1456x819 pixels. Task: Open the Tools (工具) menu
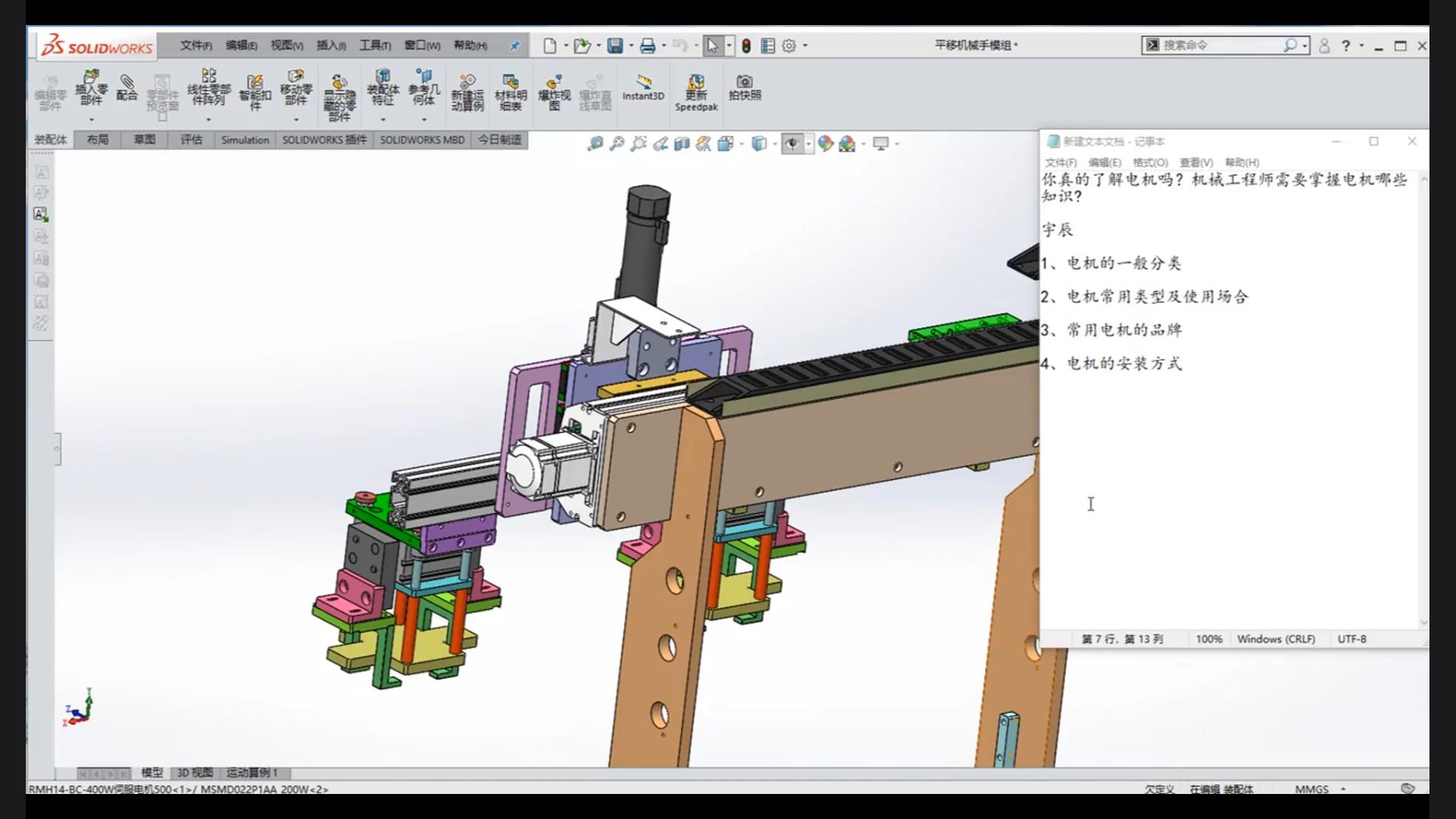click(x=375, y=45)
